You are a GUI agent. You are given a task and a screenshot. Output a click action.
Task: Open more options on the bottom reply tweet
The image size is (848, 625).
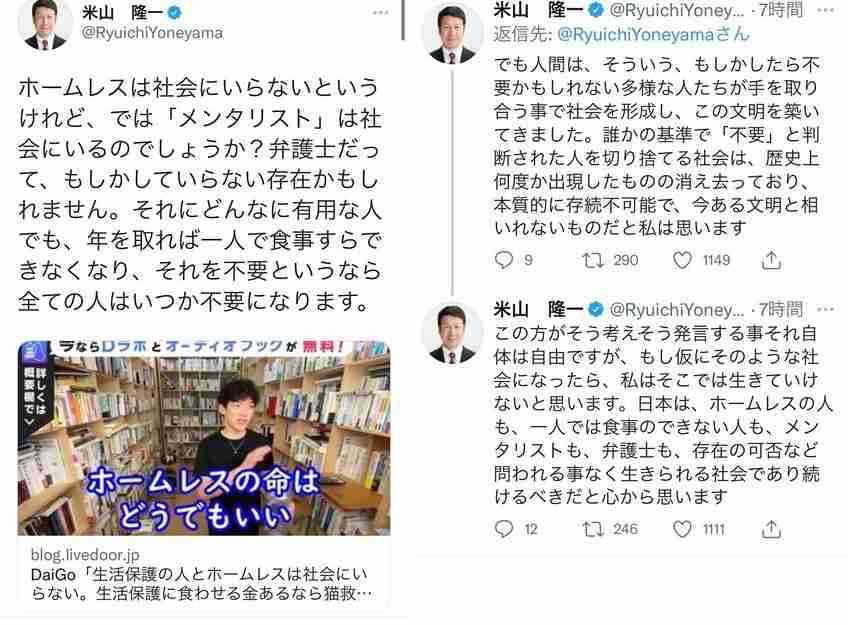point(826,309)
